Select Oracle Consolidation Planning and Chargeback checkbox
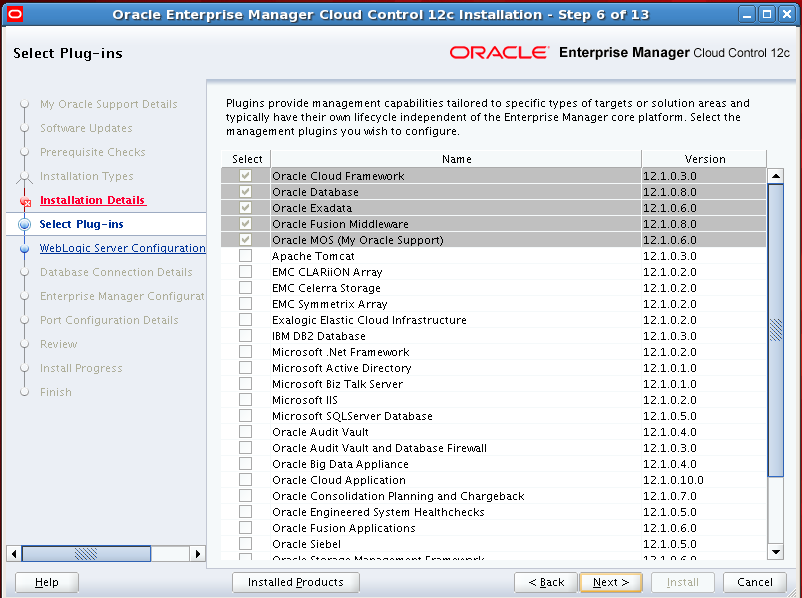Screen dimensions: 802x598 (246, 495)
